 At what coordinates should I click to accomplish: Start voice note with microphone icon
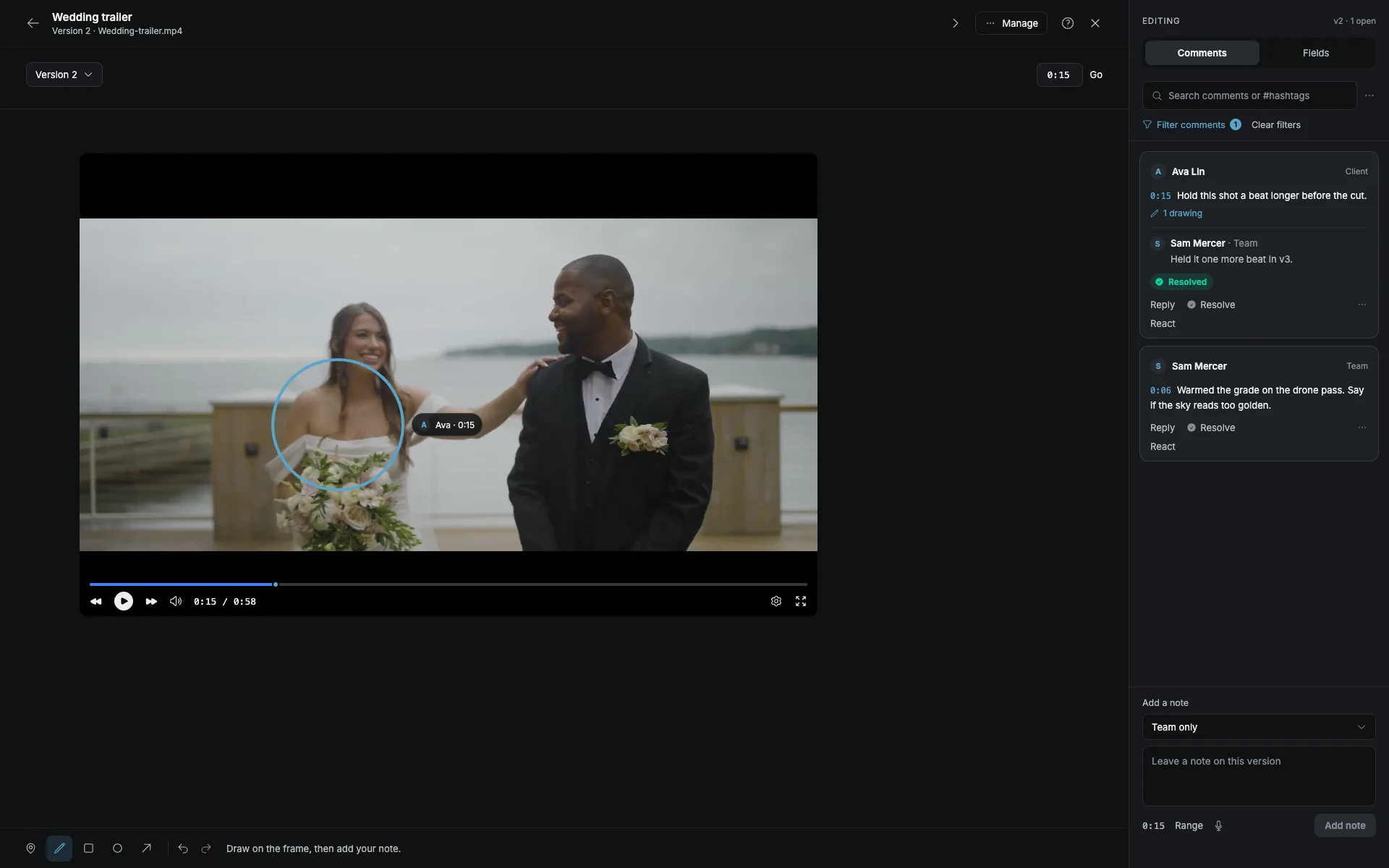pos(1218,825)
